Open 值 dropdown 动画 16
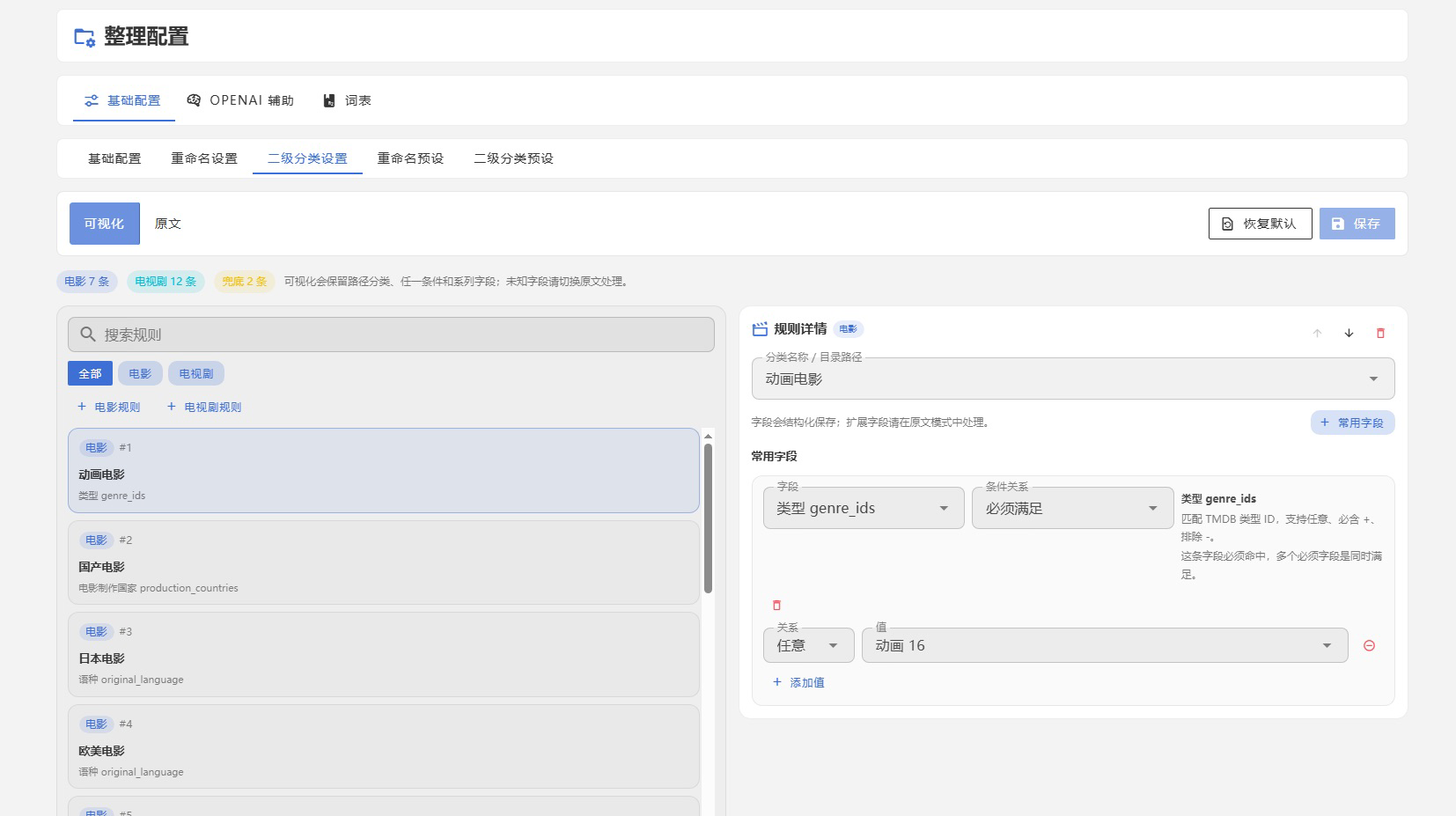Image resolution: width=1456 pixels, height=816 pixels. point(1105,645)
